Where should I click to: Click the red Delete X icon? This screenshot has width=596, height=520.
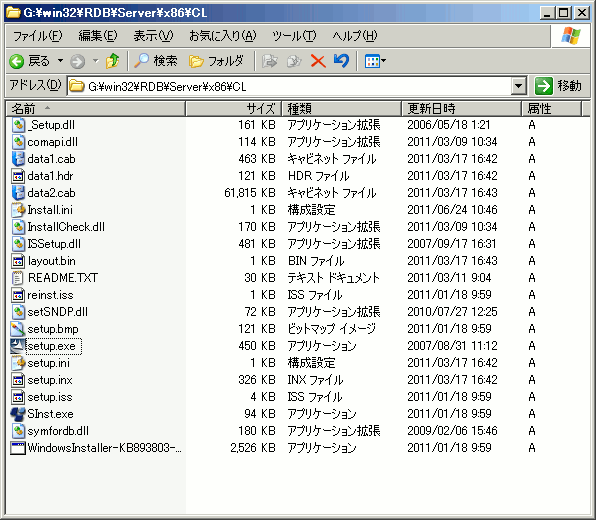[318, 61]
